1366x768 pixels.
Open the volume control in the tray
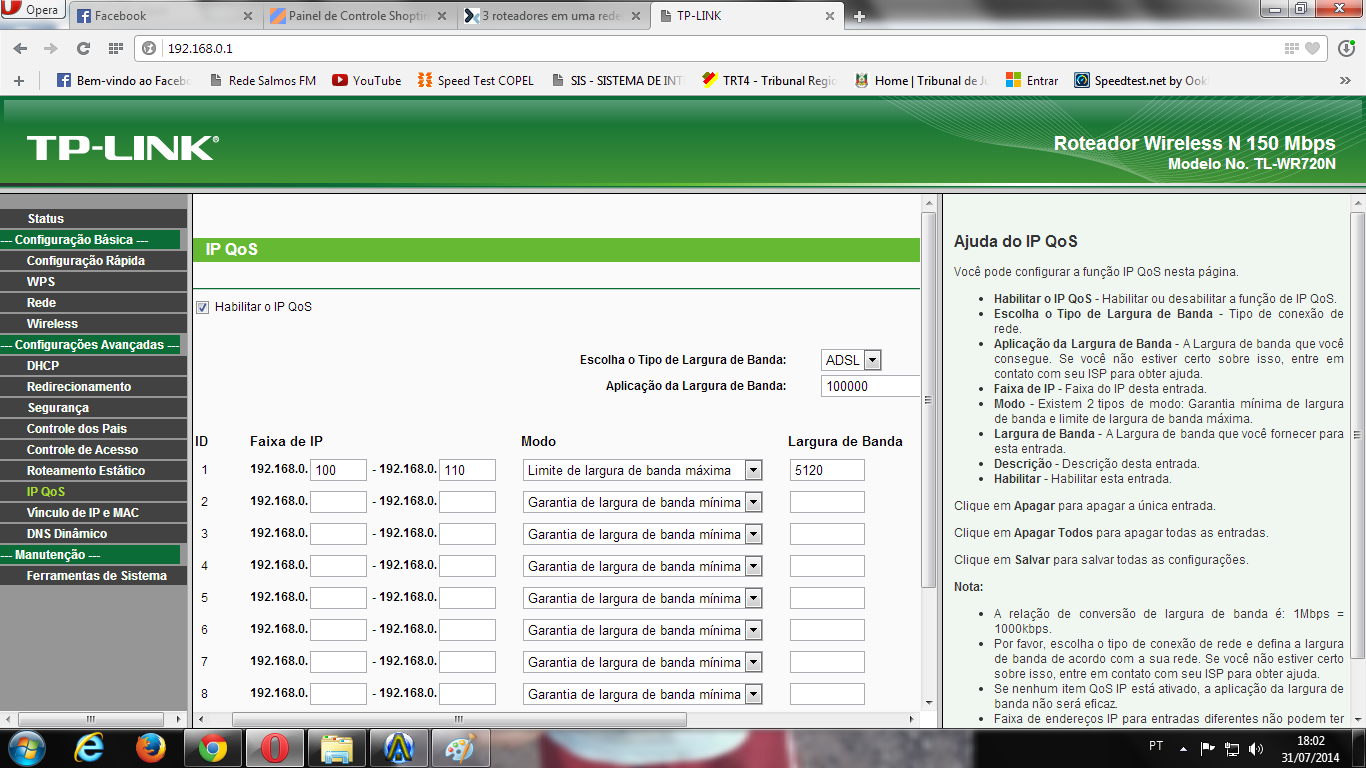(x=1256, y=748)
